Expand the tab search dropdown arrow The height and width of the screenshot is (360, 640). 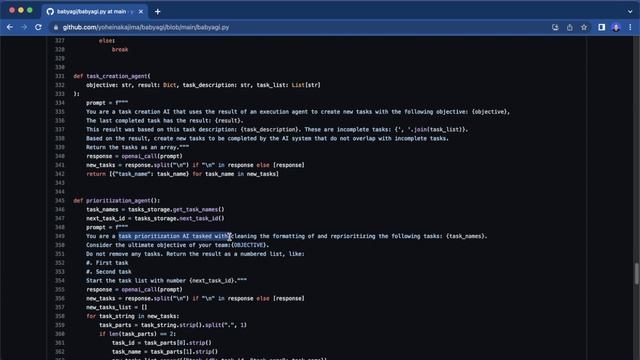click(x=630, y=11)
